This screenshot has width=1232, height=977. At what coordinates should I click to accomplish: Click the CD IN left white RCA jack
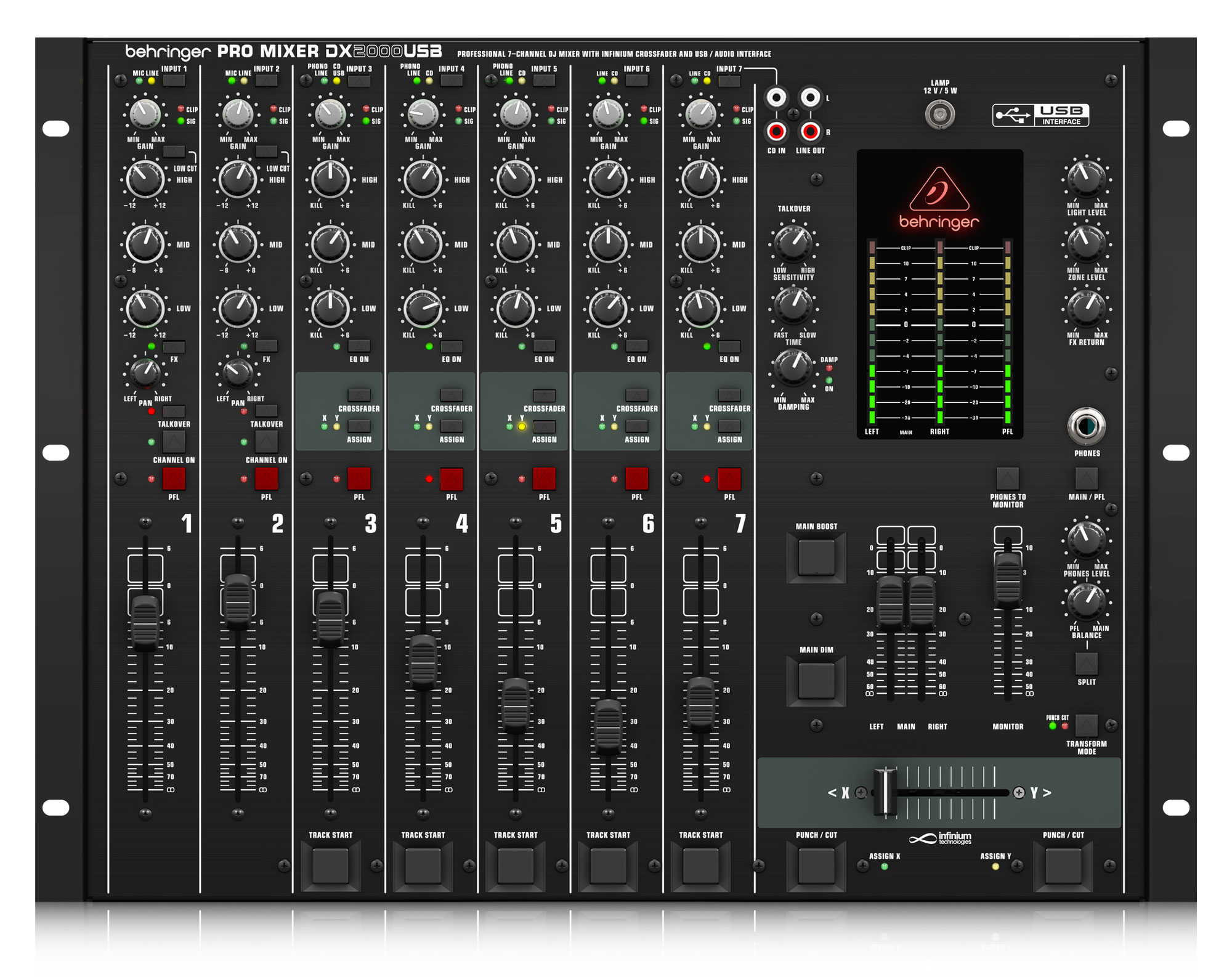776,97
